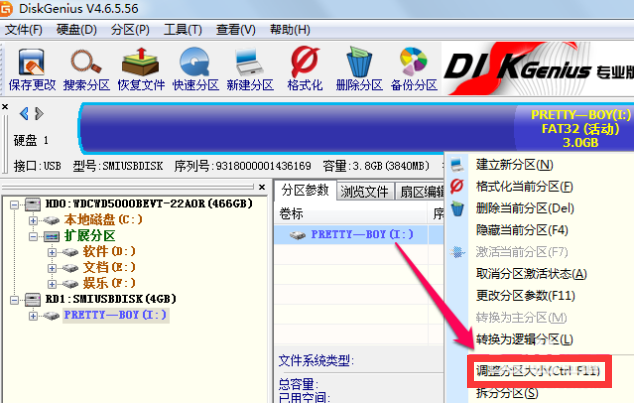
Task: Click the 快速分区 (Quick Partition) icon
Action: (x=194, y=66)
